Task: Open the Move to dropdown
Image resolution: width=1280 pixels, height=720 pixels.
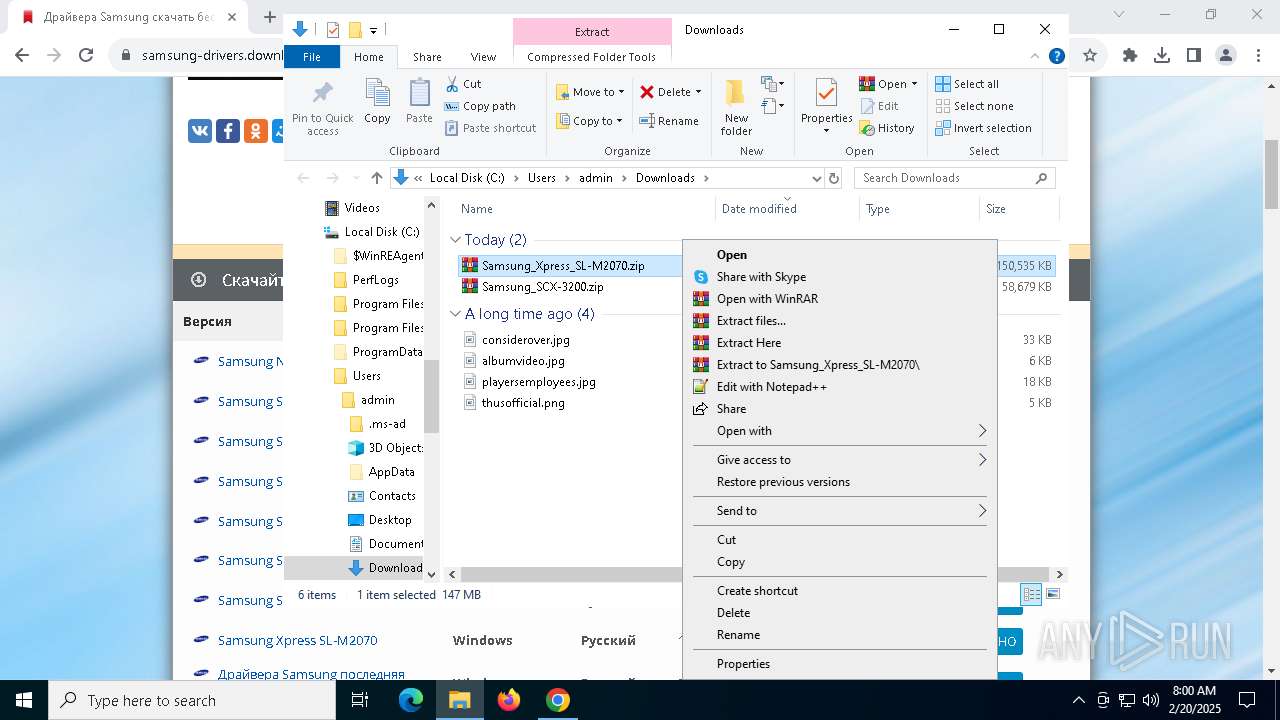Action: coord(590,92)
